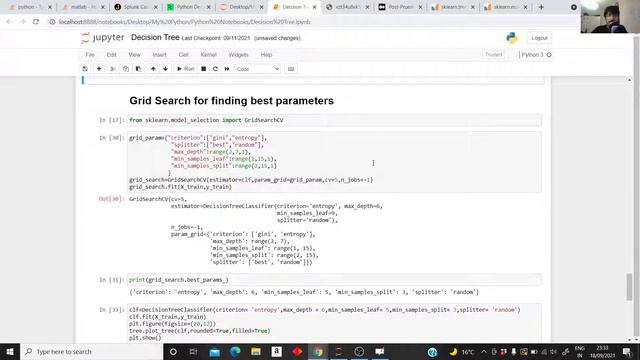Open Task View from the taskbar
This screenshot has height=360, width=640.
(193, 351)
